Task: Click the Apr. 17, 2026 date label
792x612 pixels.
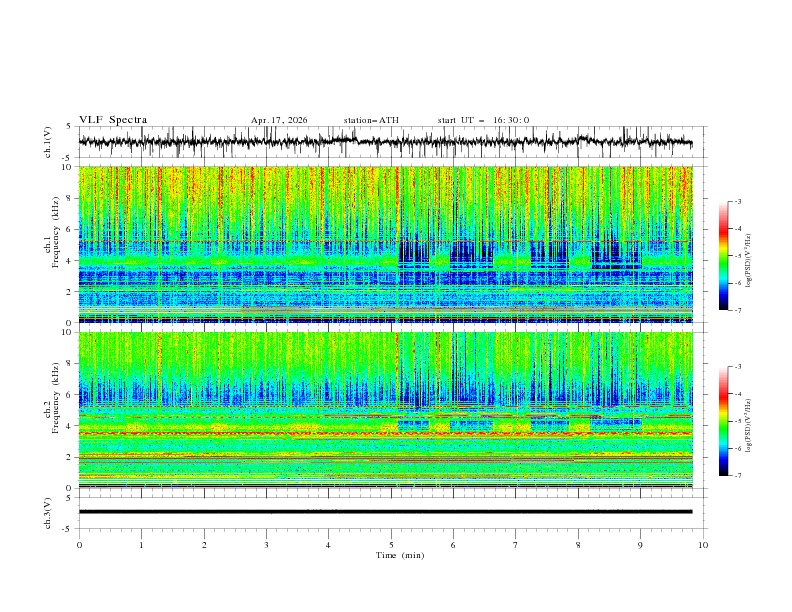Action: tap(279, 120)
